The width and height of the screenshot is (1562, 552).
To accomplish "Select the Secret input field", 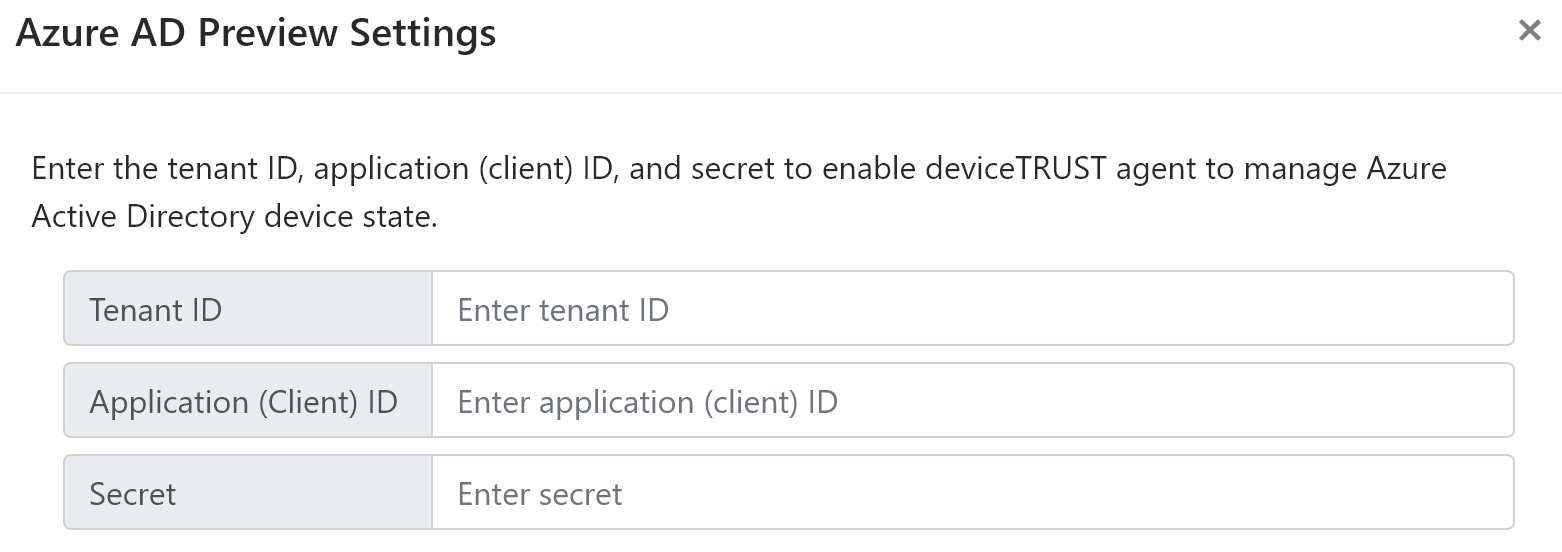I will [972, 493].
